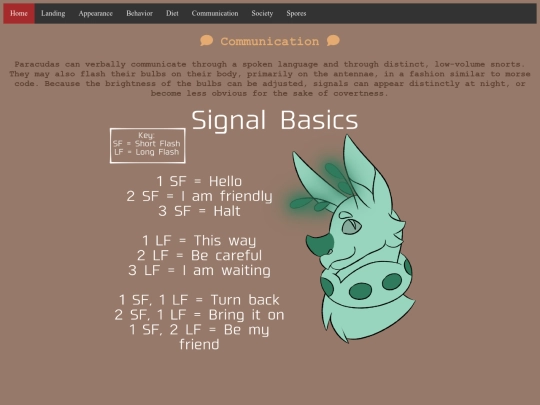Click the orange Communication heading text
Screen dimensions: 540x405
(x=270, y=41)
